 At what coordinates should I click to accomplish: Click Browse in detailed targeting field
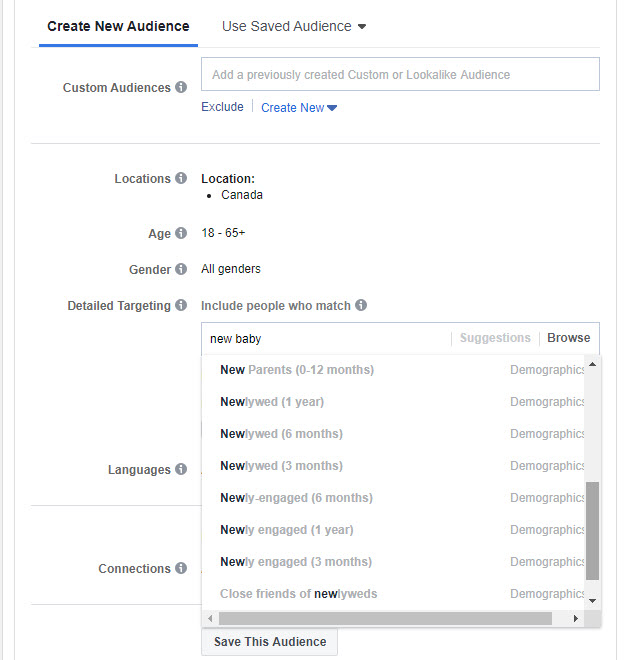[568, 338]
